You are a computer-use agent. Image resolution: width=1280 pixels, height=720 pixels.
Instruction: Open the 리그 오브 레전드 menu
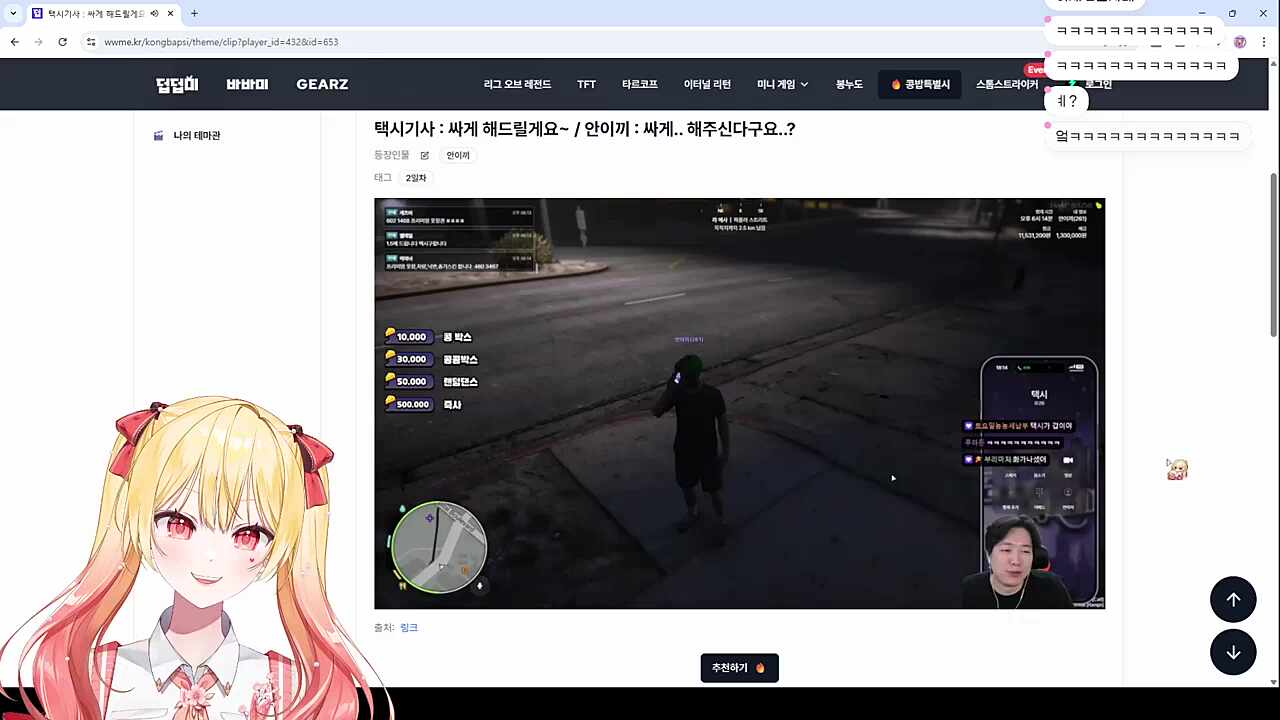pyautogui.click(x=517, y=84)
